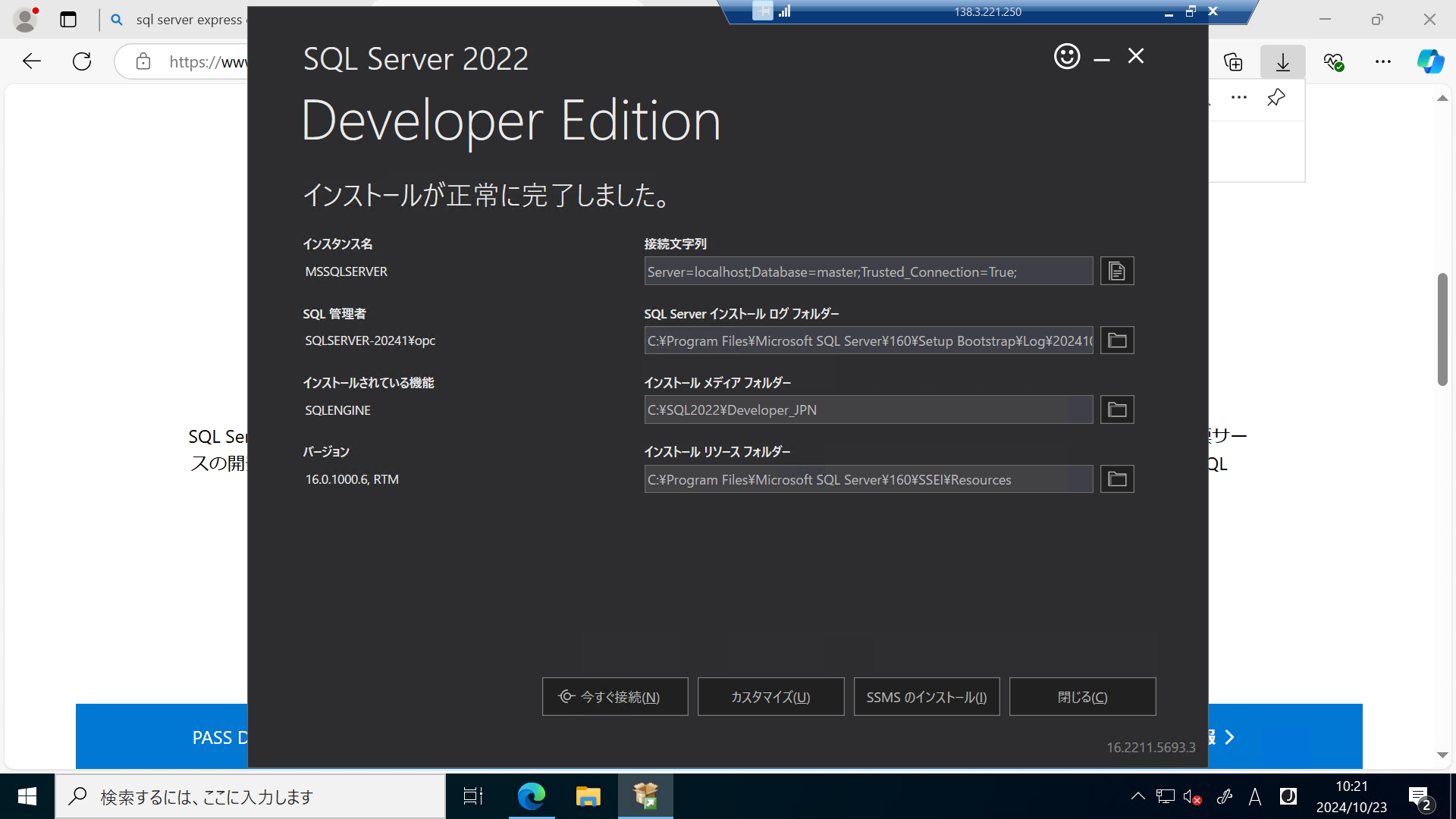
Task: Open the Downloads panel in Edge toolbar
Action: pyautogui.click(x=1282, y=61)
